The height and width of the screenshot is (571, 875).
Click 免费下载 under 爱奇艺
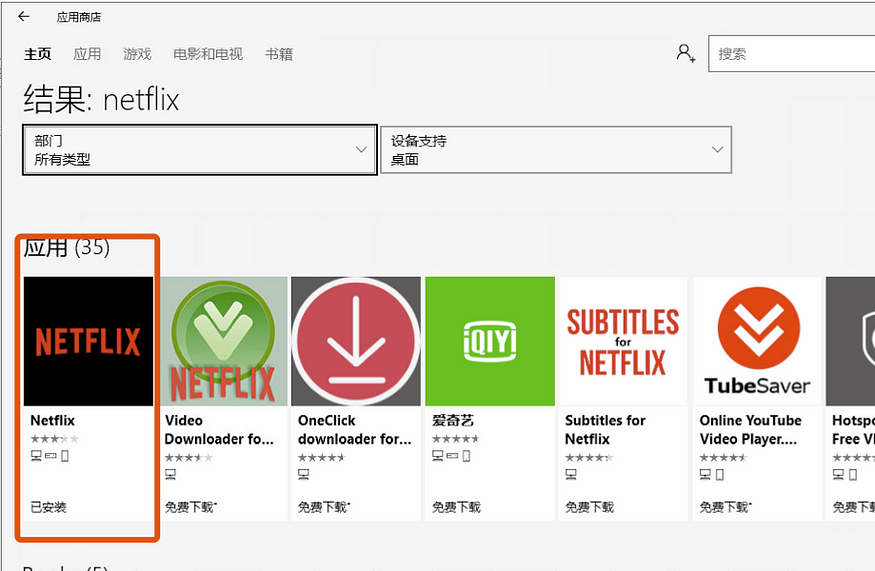456,507
